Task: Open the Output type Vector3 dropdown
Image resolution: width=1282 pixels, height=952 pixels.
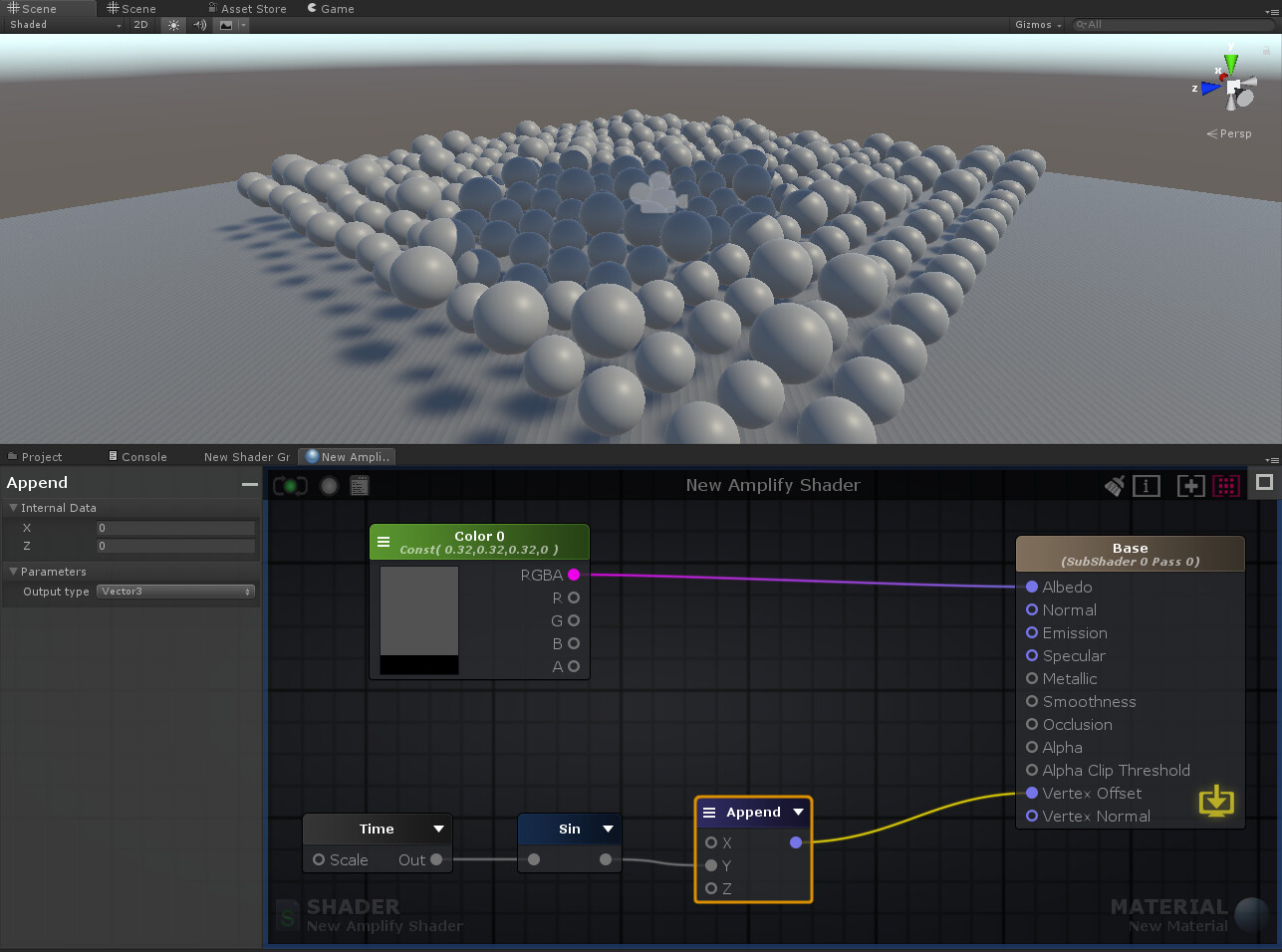Action: pos(175,591)
